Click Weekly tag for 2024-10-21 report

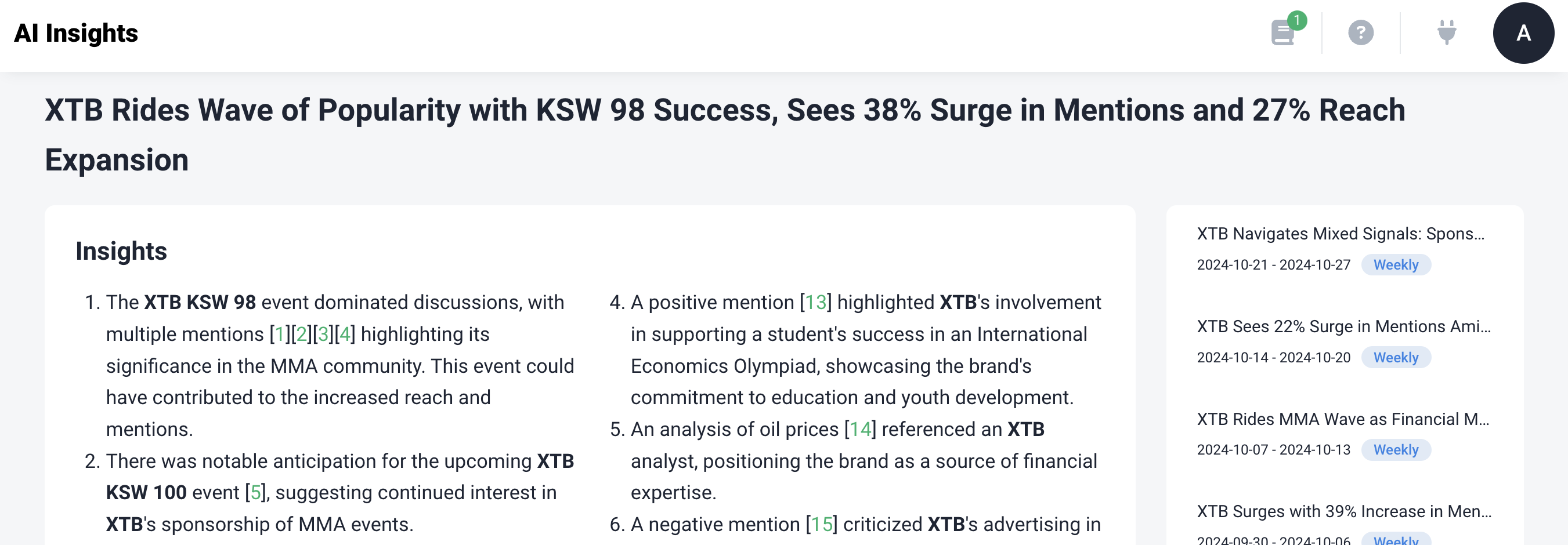(x=1396, y=264)
